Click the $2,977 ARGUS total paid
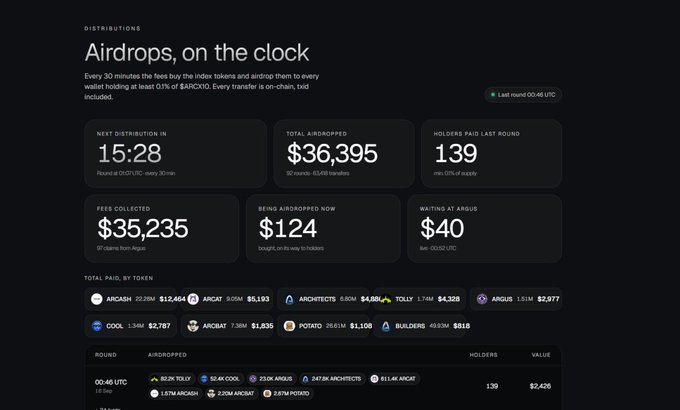680x410 pixels. [x=548, y=299]
